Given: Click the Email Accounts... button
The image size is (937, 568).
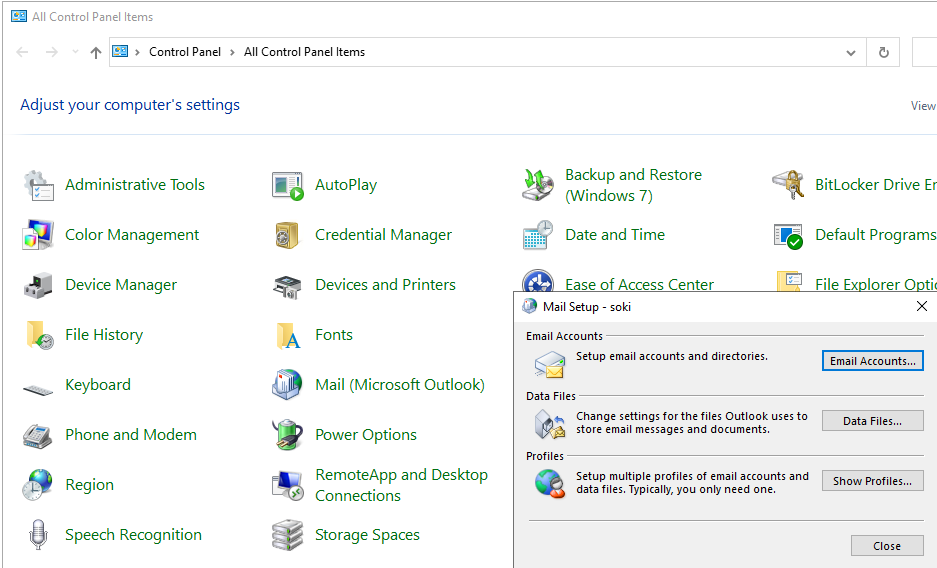Looking at the screenshot, I should 872,361.
